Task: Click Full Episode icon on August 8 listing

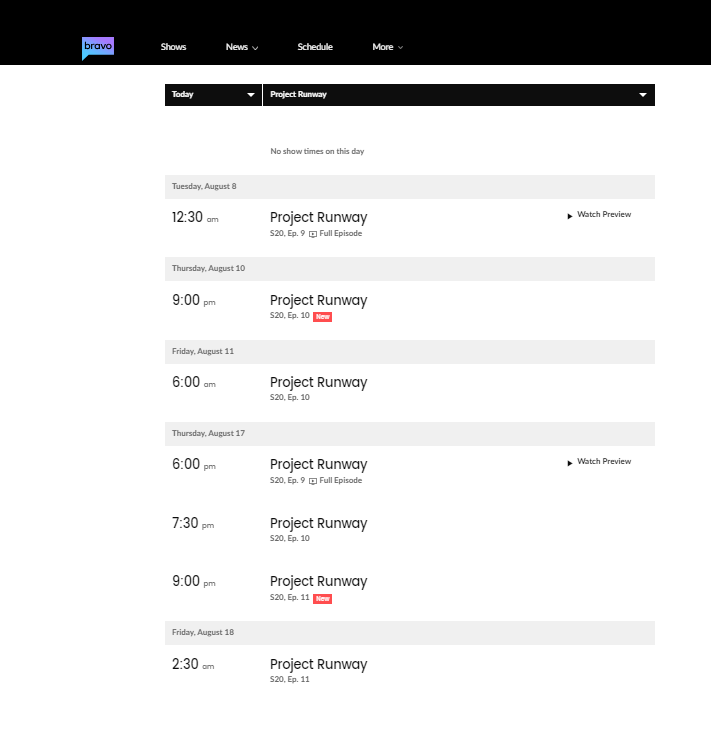Action: point(313,234)
